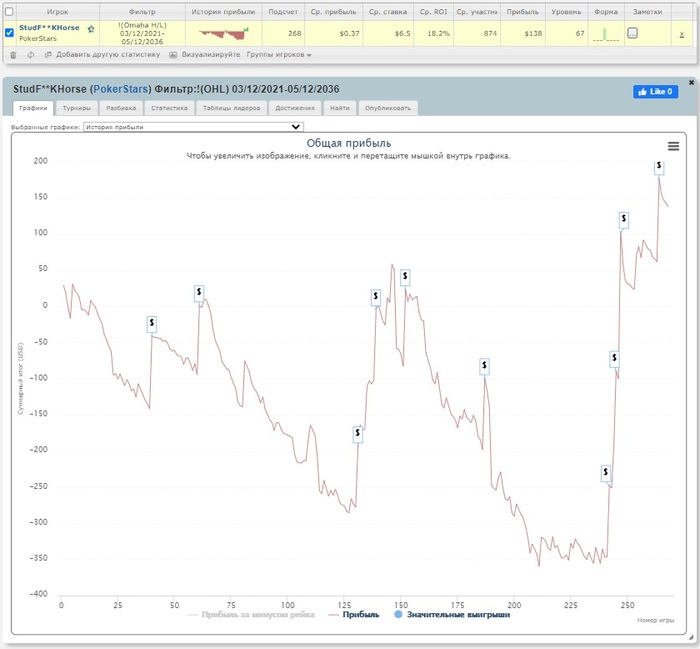Click the $ win marker near game 131
The image size is (700, 649).
coord(358,433)
